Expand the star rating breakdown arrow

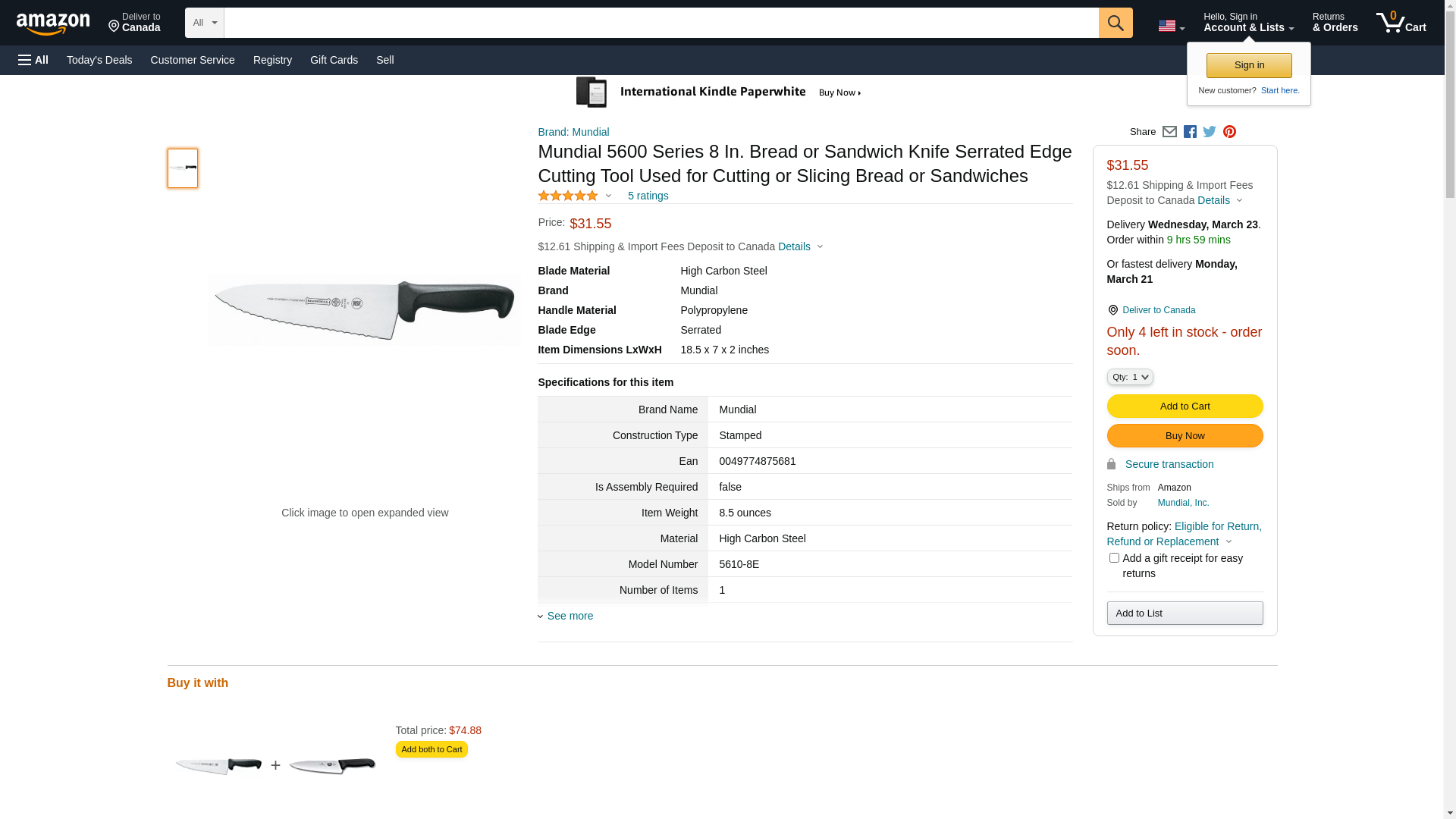pyautogui.click(x=608, y=196)
